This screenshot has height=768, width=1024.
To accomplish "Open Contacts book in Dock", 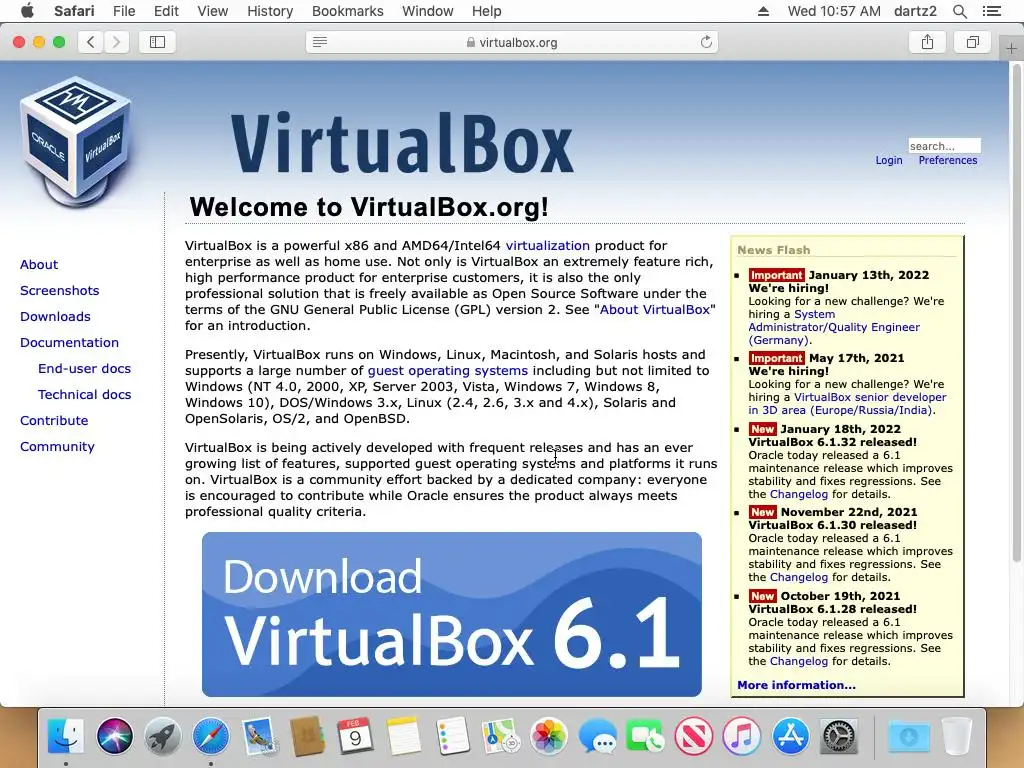I will coord(307,736).
